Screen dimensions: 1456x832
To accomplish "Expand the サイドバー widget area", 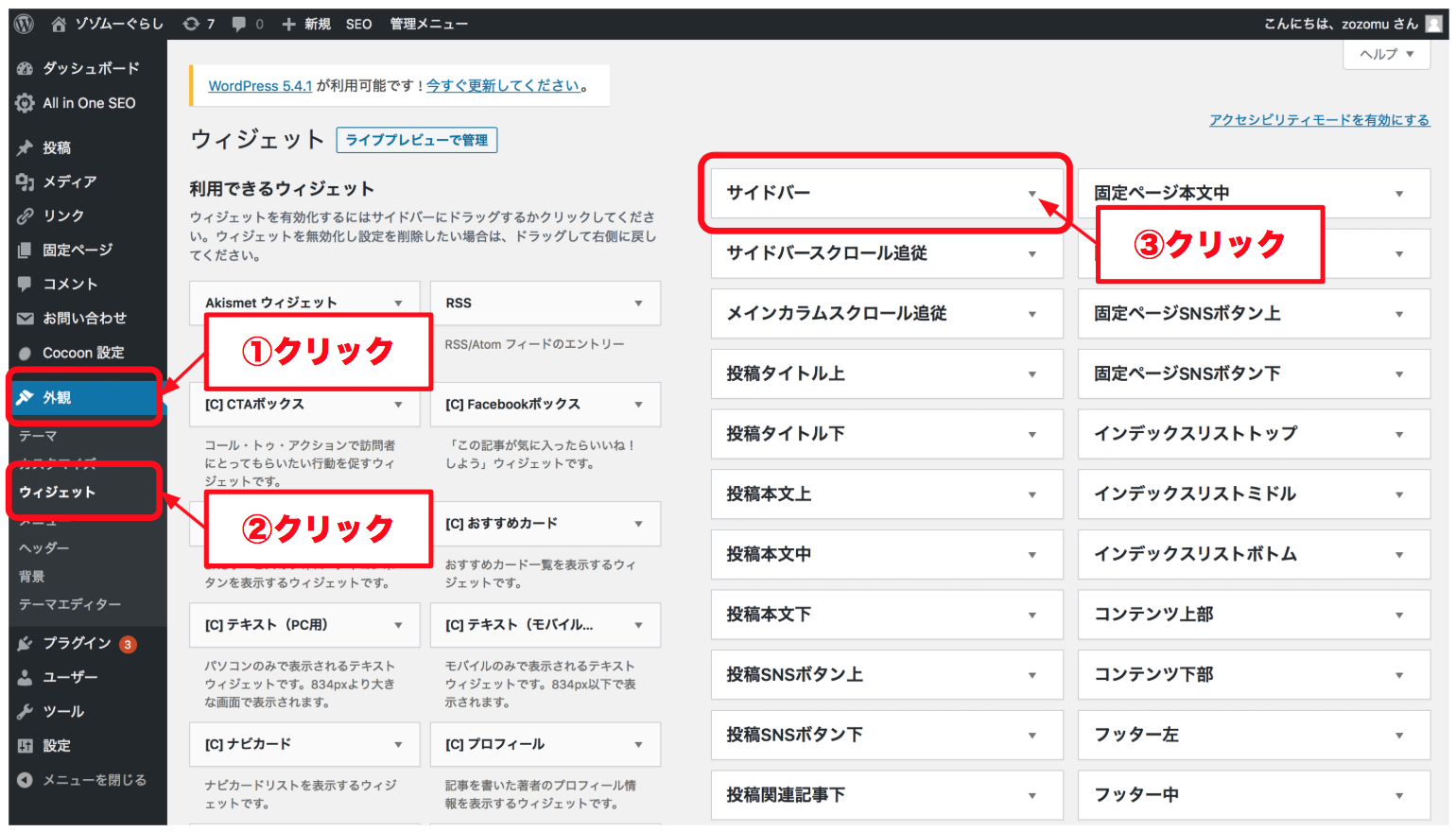I will pos(1031,194).
